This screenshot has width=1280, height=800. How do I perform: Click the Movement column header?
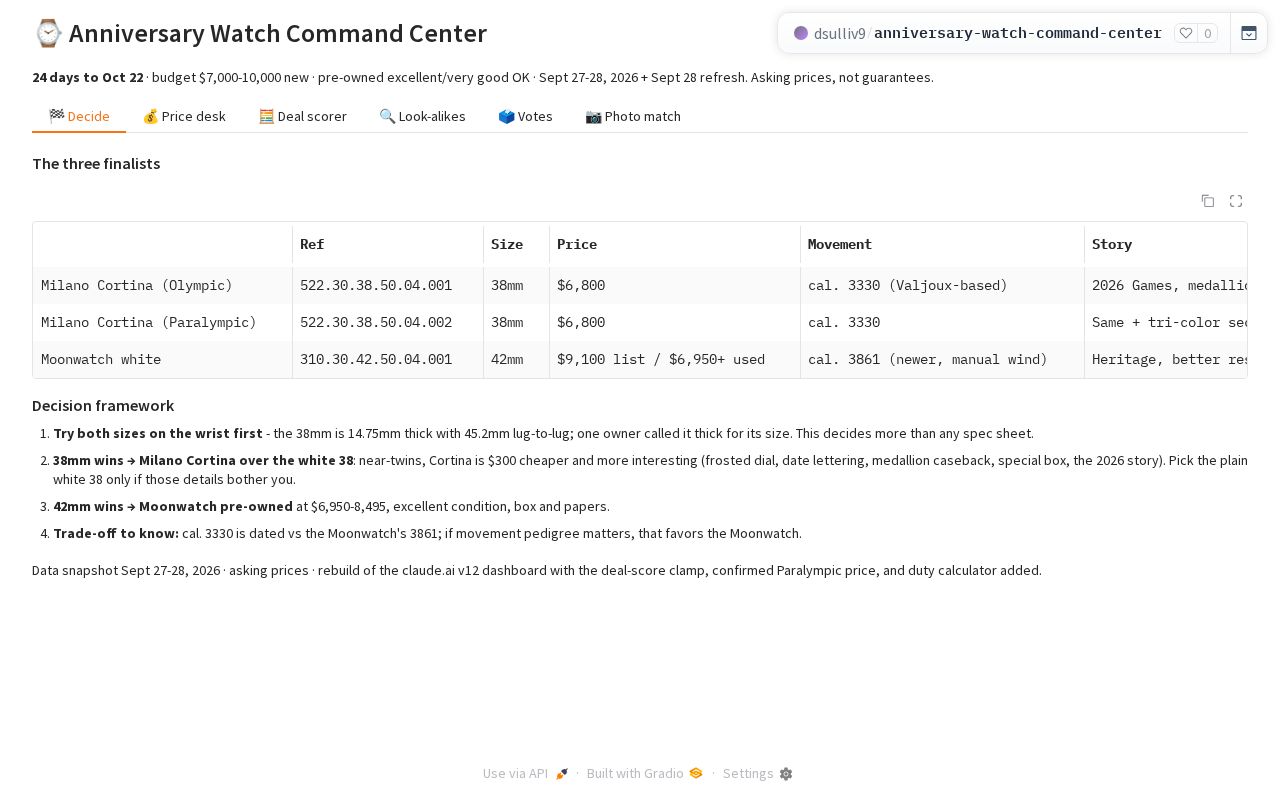pyautogui.click(x=943, y=244)
